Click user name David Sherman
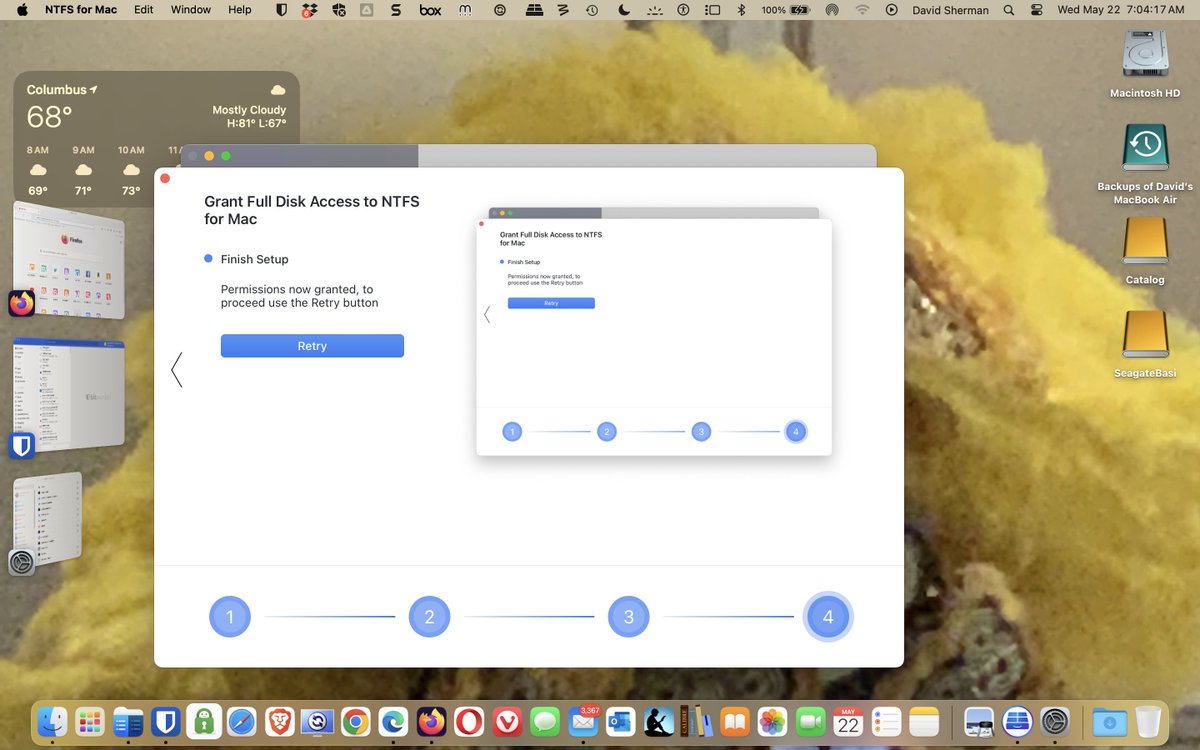 pyautogui.click(x=950, y=10)
